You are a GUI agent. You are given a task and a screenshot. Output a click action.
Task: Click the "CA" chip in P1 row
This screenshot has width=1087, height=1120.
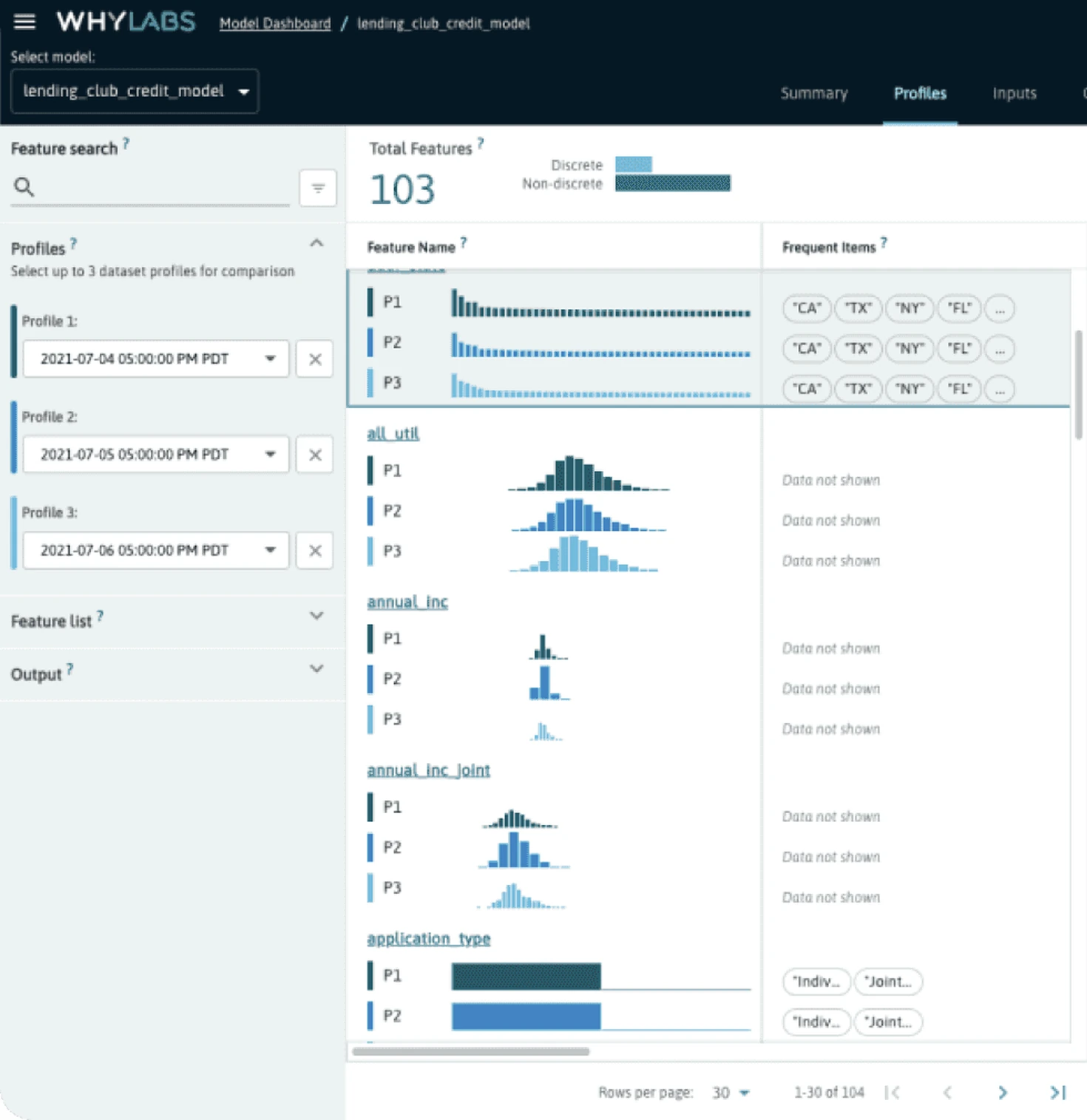coord(807,308)
